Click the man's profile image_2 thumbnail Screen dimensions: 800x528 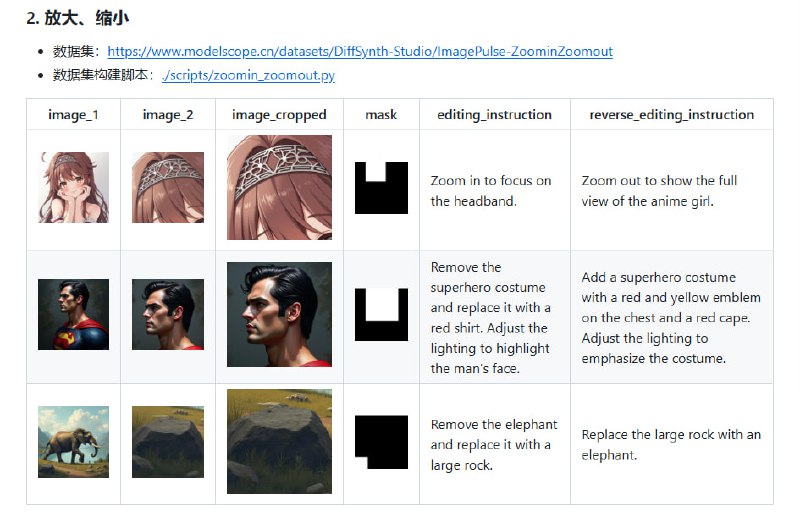click(x=168, y=314)
